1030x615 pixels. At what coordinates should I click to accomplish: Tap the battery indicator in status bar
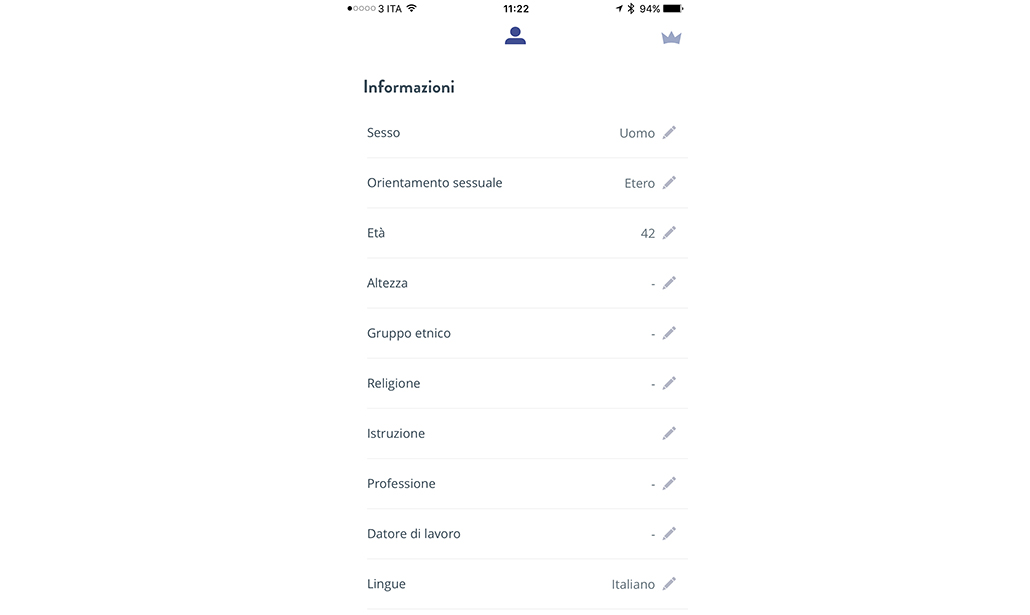673,8
